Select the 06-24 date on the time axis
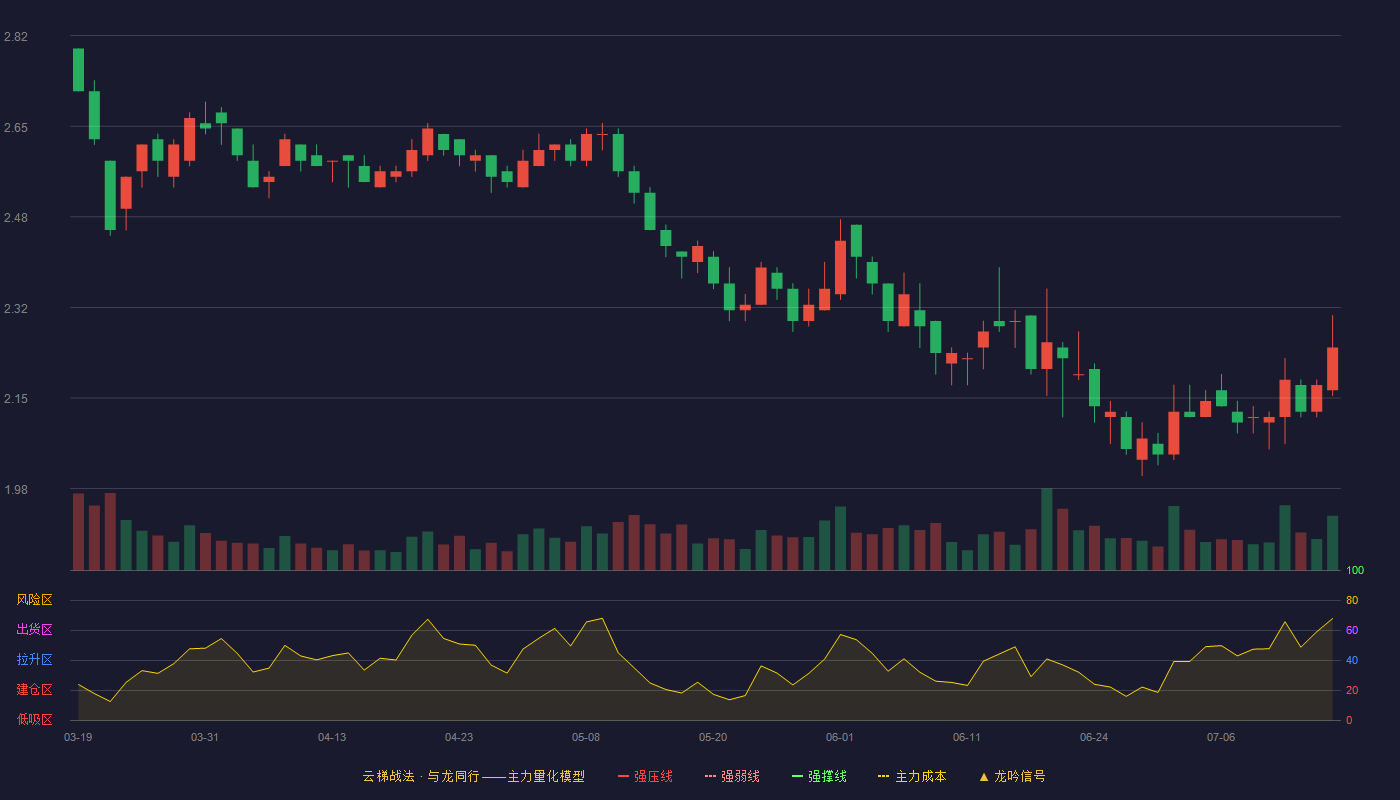 click(x=1094, y=737)
